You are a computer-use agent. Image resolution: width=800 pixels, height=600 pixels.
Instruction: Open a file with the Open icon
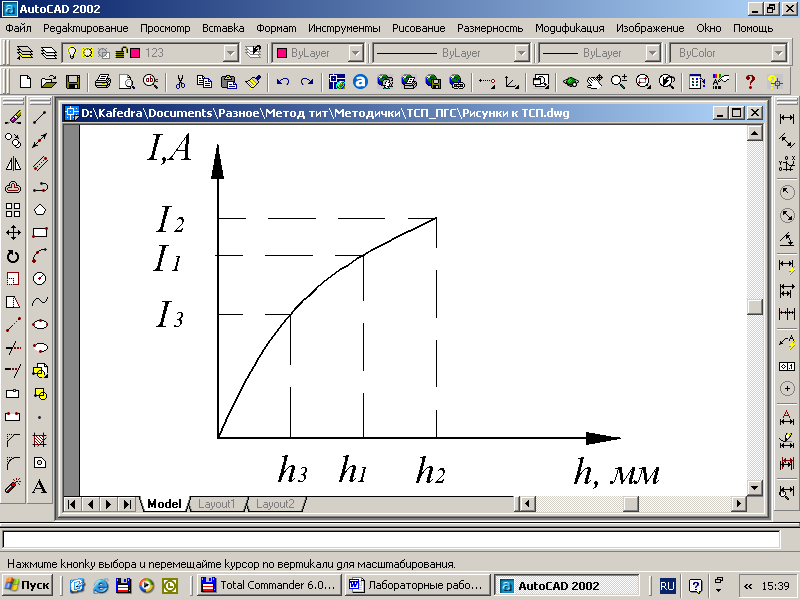pos(48,82)
